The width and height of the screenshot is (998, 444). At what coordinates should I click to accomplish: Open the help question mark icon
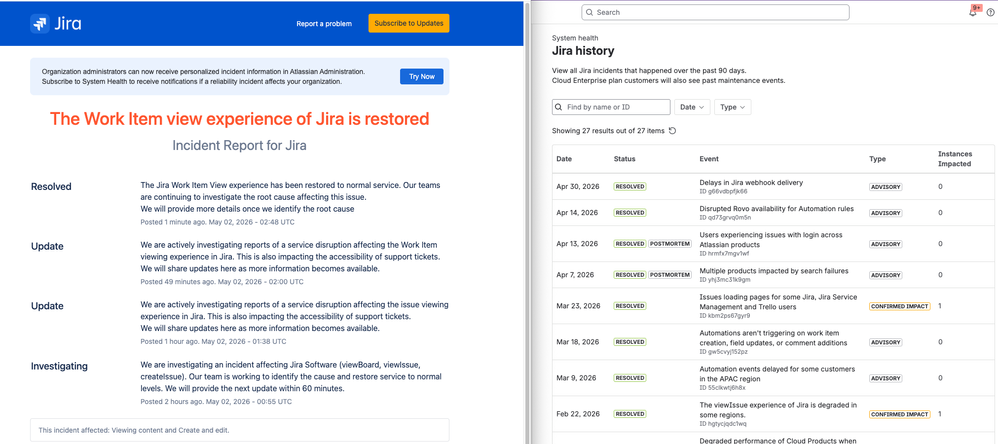[x=990, y=13]
